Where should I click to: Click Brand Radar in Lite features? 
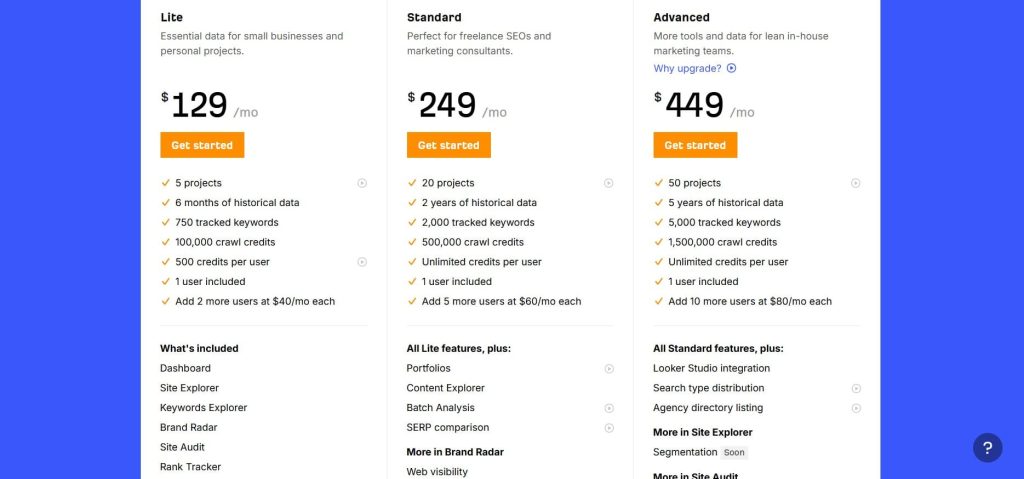[188, 427]
